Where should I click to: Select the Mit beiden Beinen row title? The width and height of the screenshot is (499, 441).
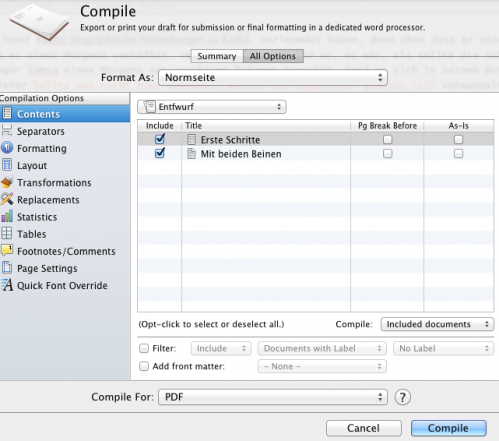(x=241, y=154)
